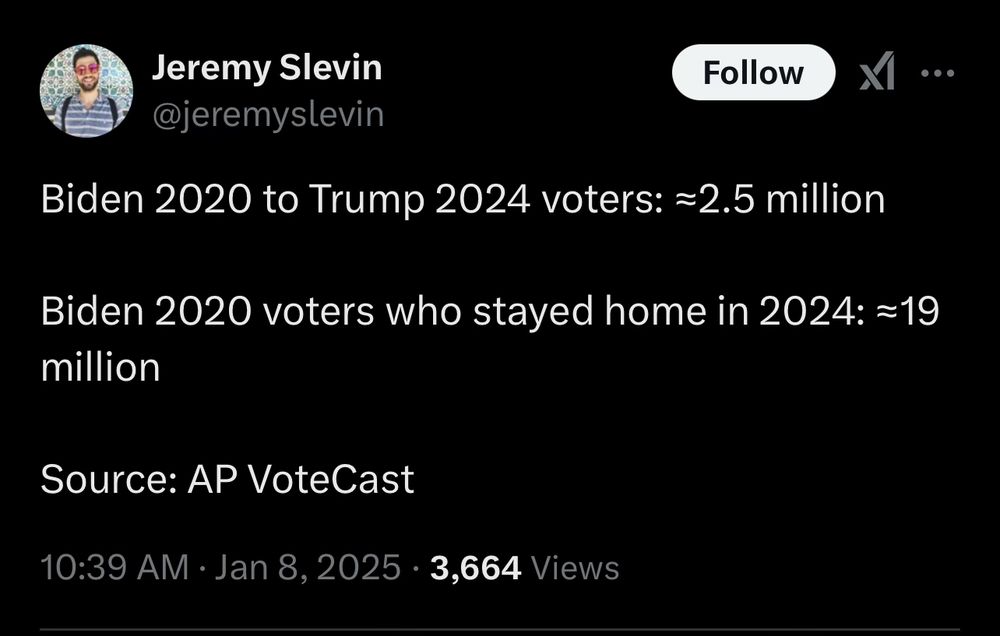Click the 3,664 view count number
The height and width of the screenshot is (636, 1000).
[475, 568]
